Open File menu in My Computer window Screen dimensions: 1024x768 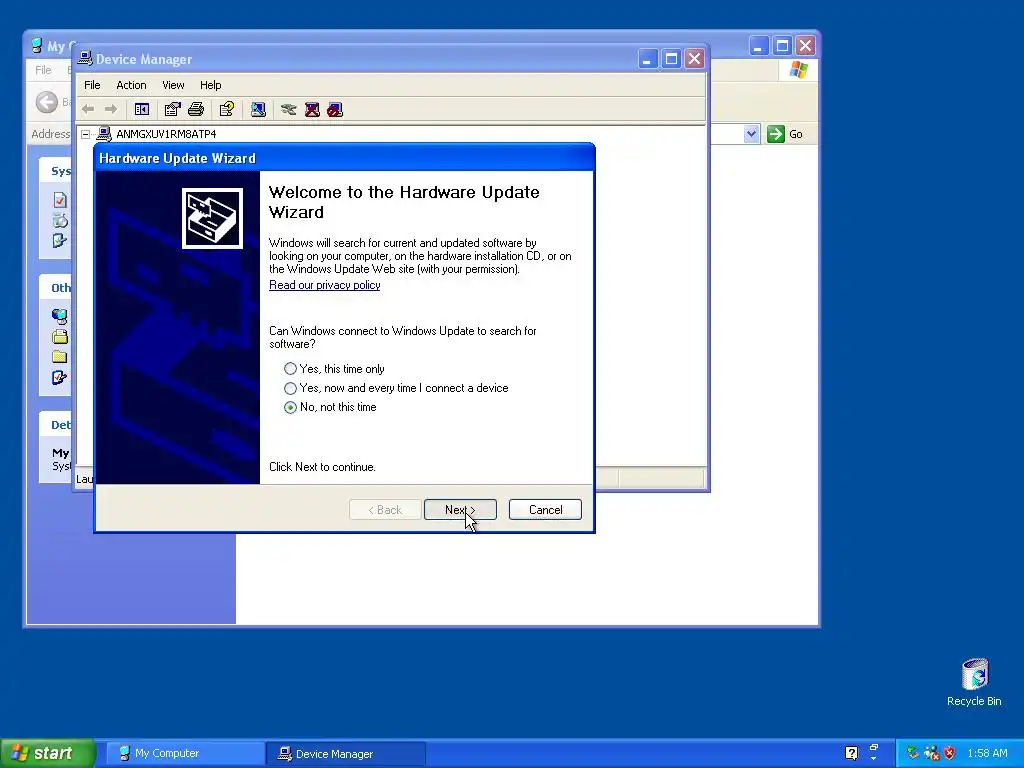tap(43, 70)
